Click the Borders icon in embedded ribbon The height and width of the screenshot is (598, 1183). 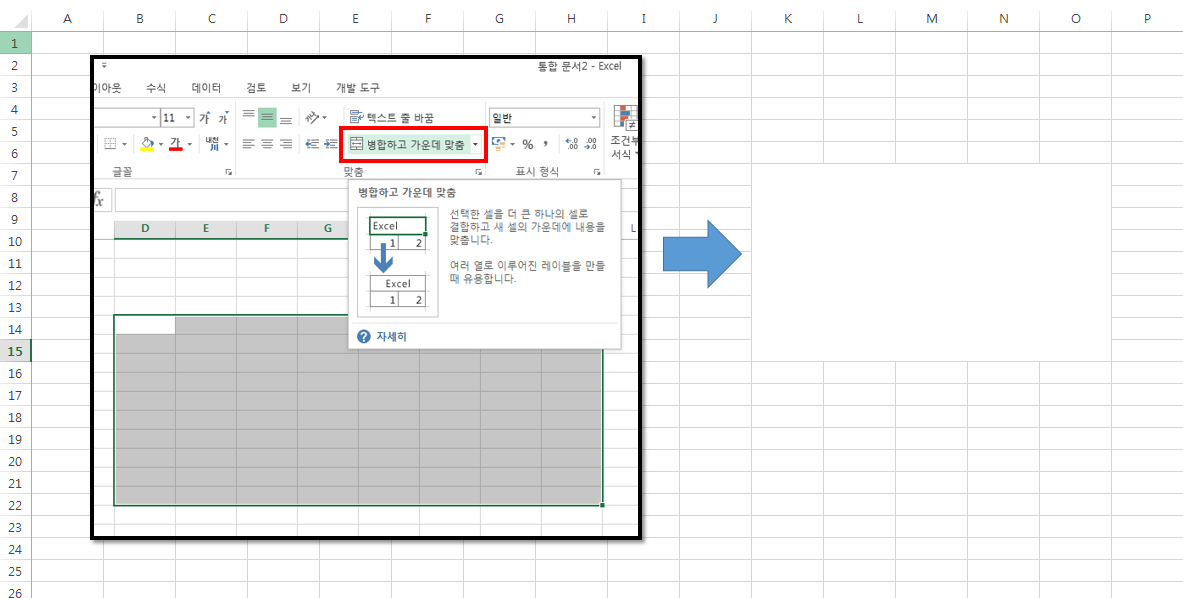109,144
